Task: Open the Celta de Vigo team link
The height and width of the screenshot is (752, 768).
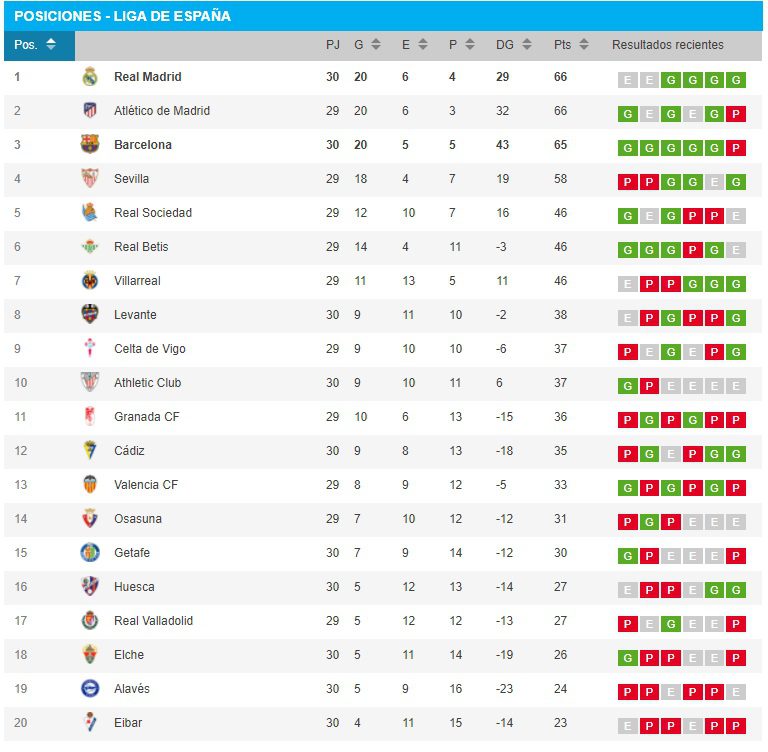Action: pyautogui.click(x=149, y=349)
